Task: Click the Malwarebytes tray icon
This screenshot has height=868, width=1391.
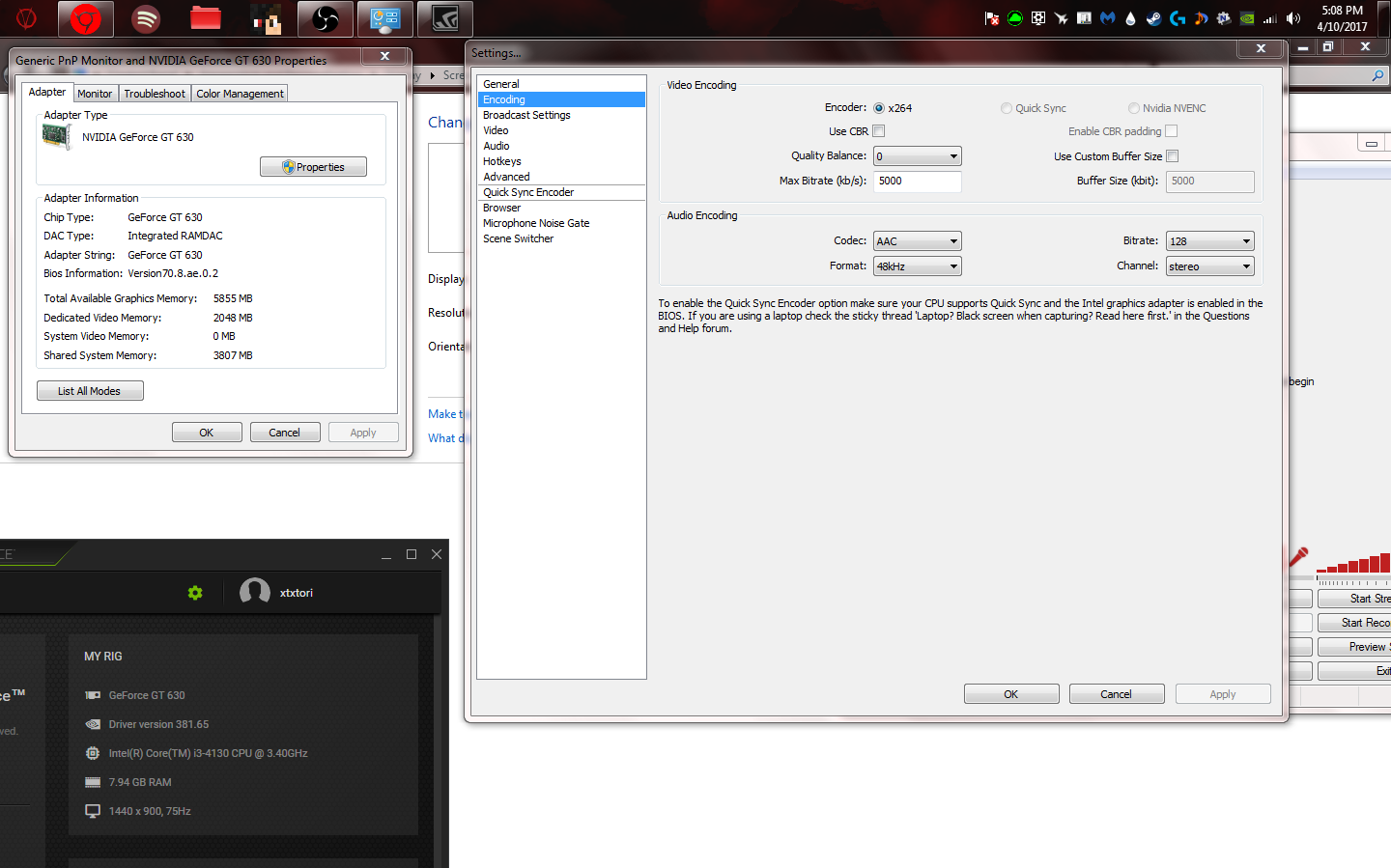Action: [1108, 18]
